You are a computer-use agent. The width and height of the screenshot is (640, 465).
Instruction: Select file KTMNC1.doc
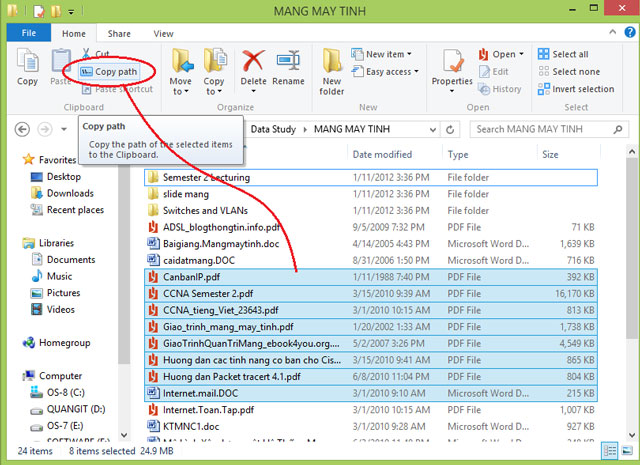click(x=371, y=427)
